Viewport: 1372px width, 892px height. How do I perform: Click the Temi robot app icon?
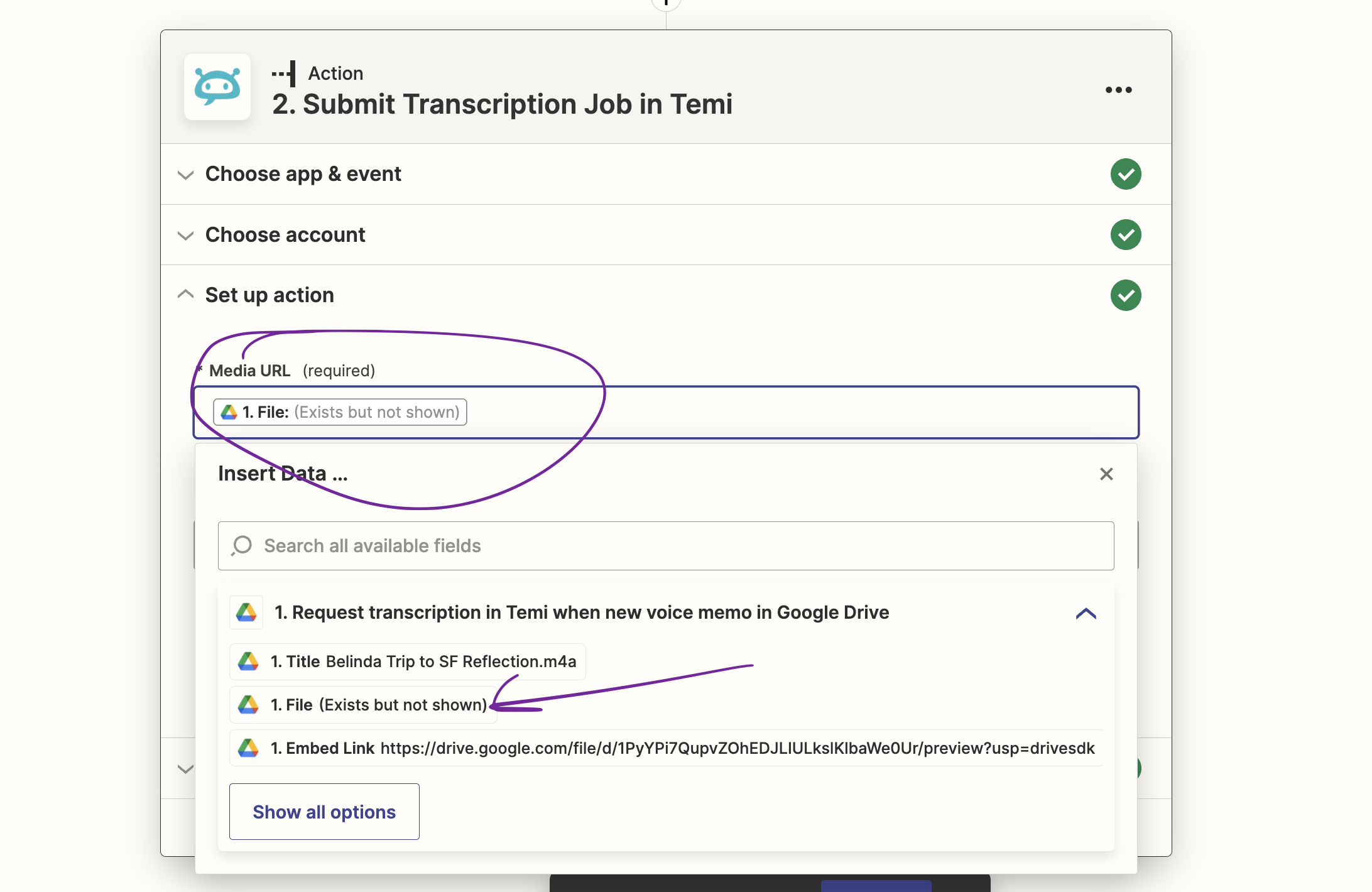pos(217,87)
